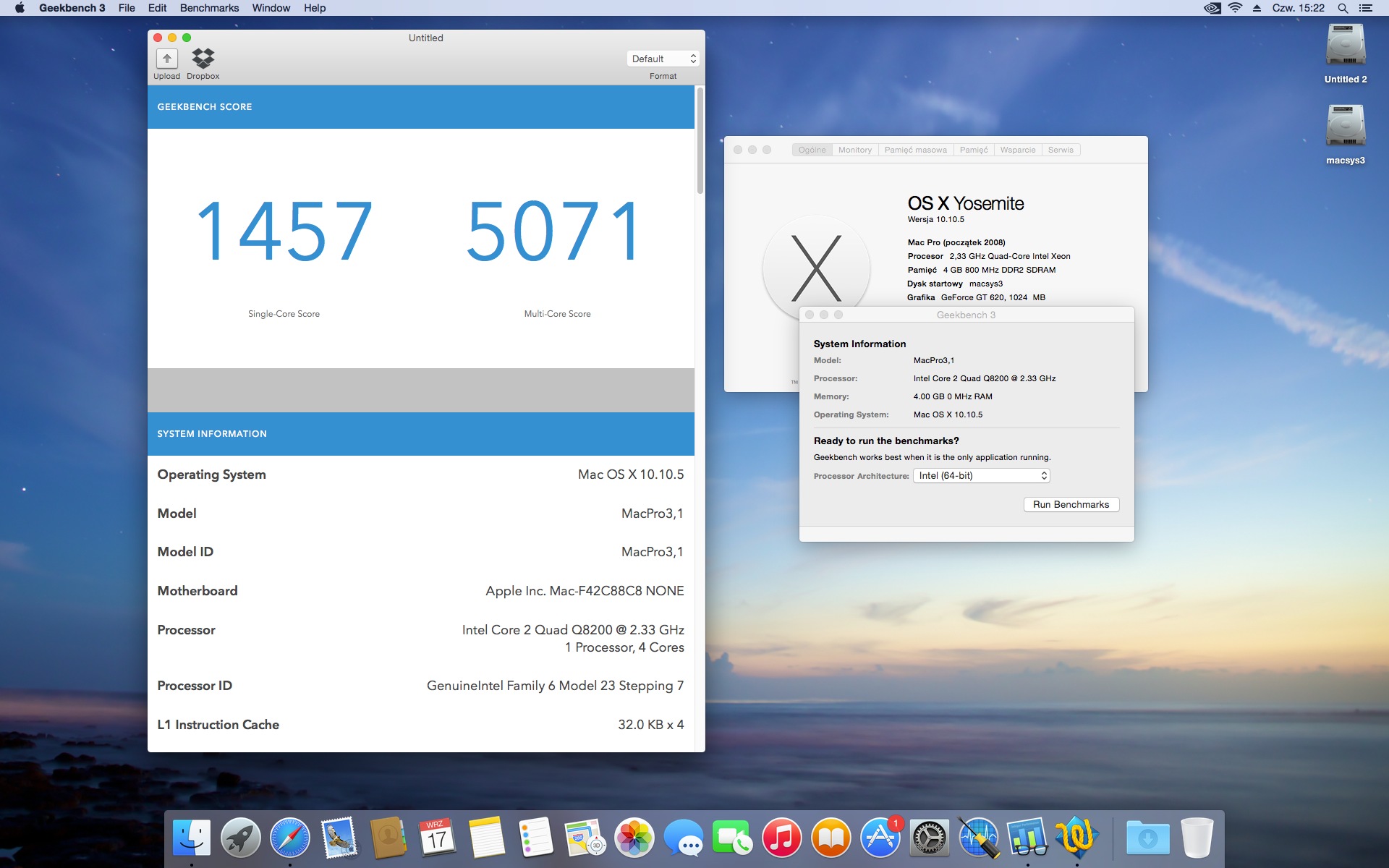Viewport: 1389px width, 868px height.
Task: Click the Dropbox toolbar icon
Action: click(203, 59)
